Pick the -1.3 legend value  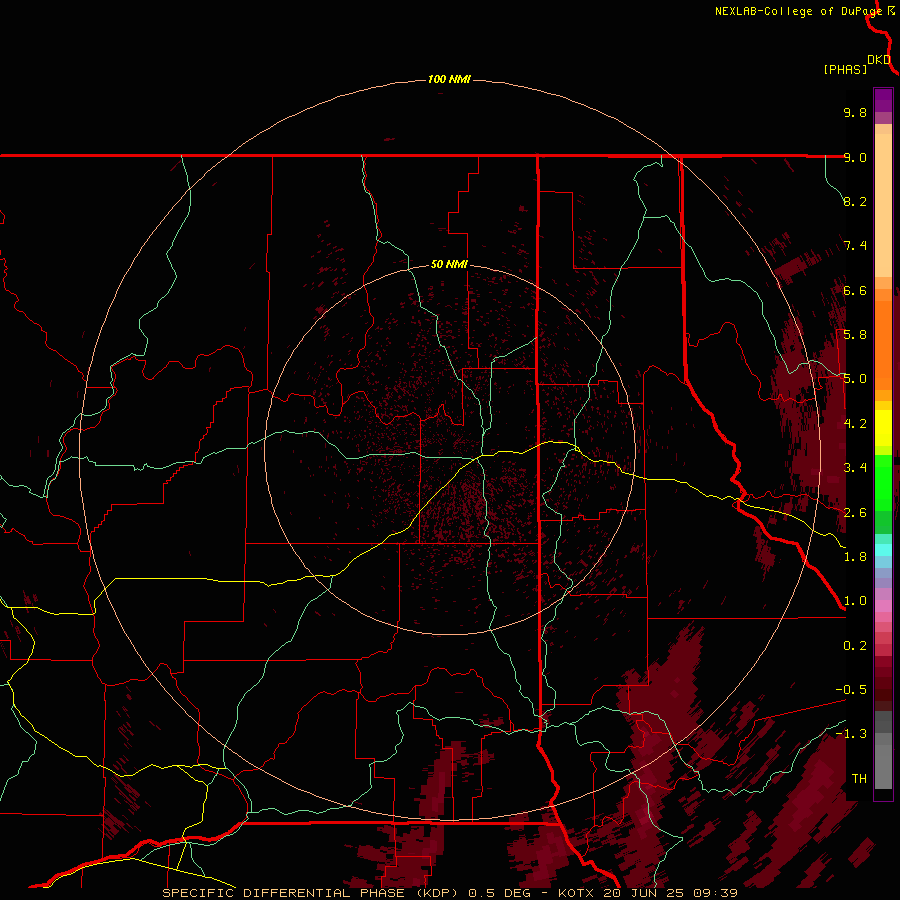[x=851, y=734]
